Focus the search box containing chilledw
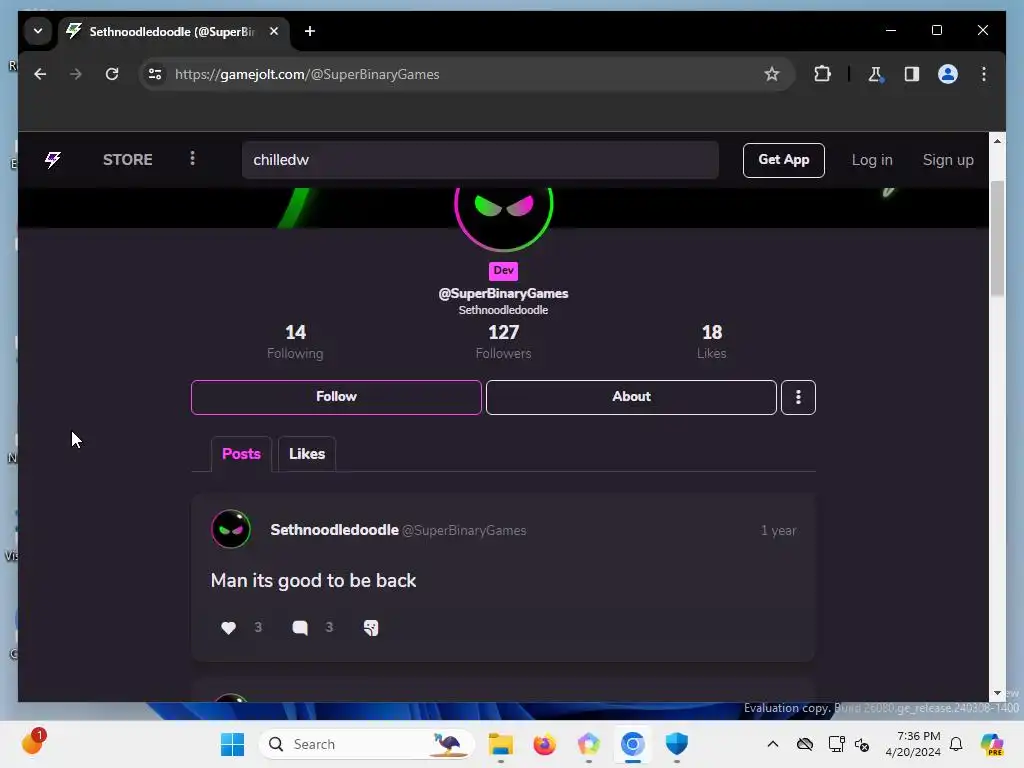 coord(480,160)
